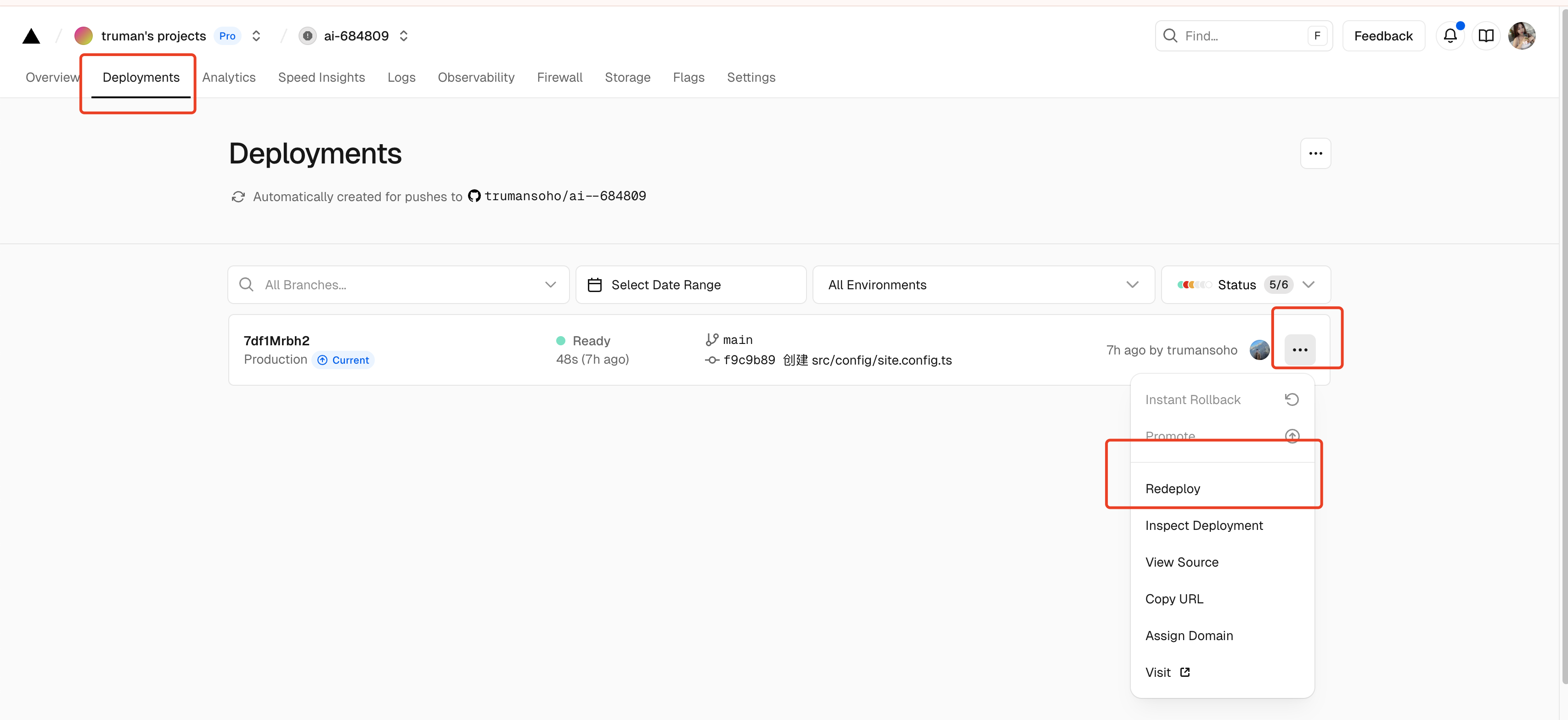Select View Source menu item
Viewport: 1568px width, 720px height.
pyautogui.click(x=1222, y=562)
